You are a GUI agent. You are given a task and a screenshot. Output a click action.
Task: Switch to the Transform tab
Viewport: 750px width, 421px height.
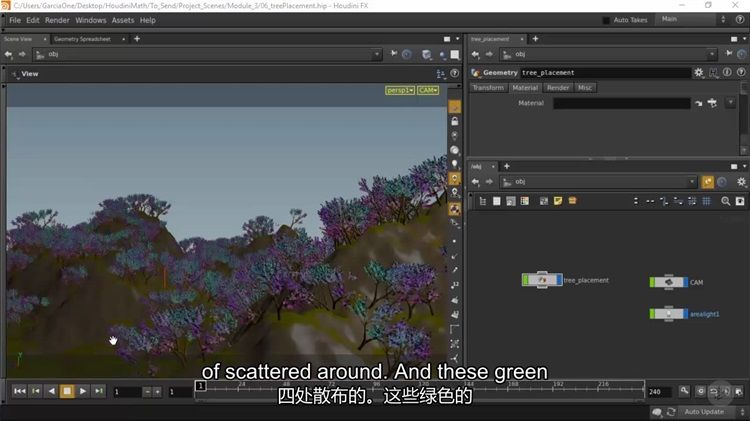[x=488, y=88]
